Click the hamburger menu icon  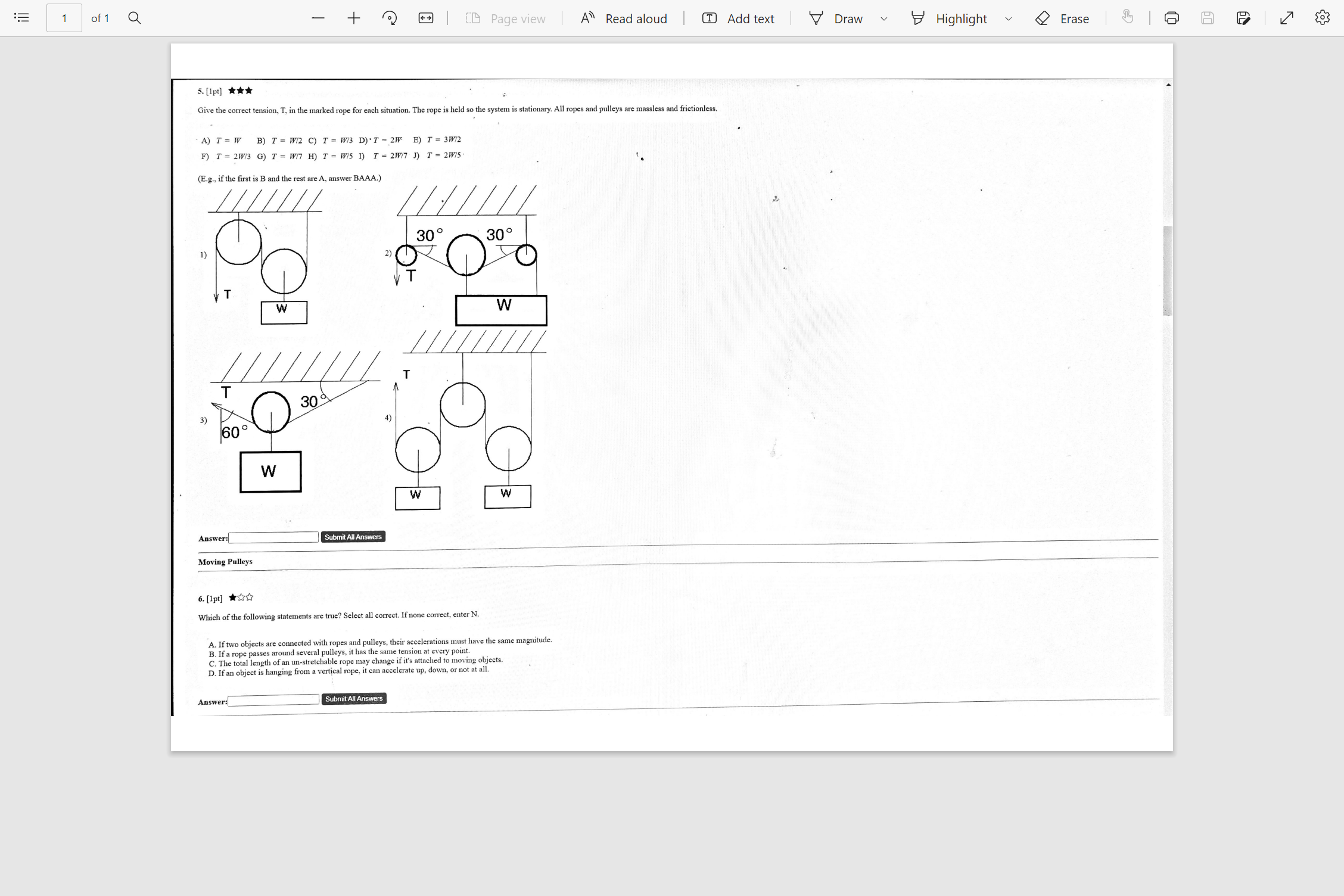click(x=22, y=18)
